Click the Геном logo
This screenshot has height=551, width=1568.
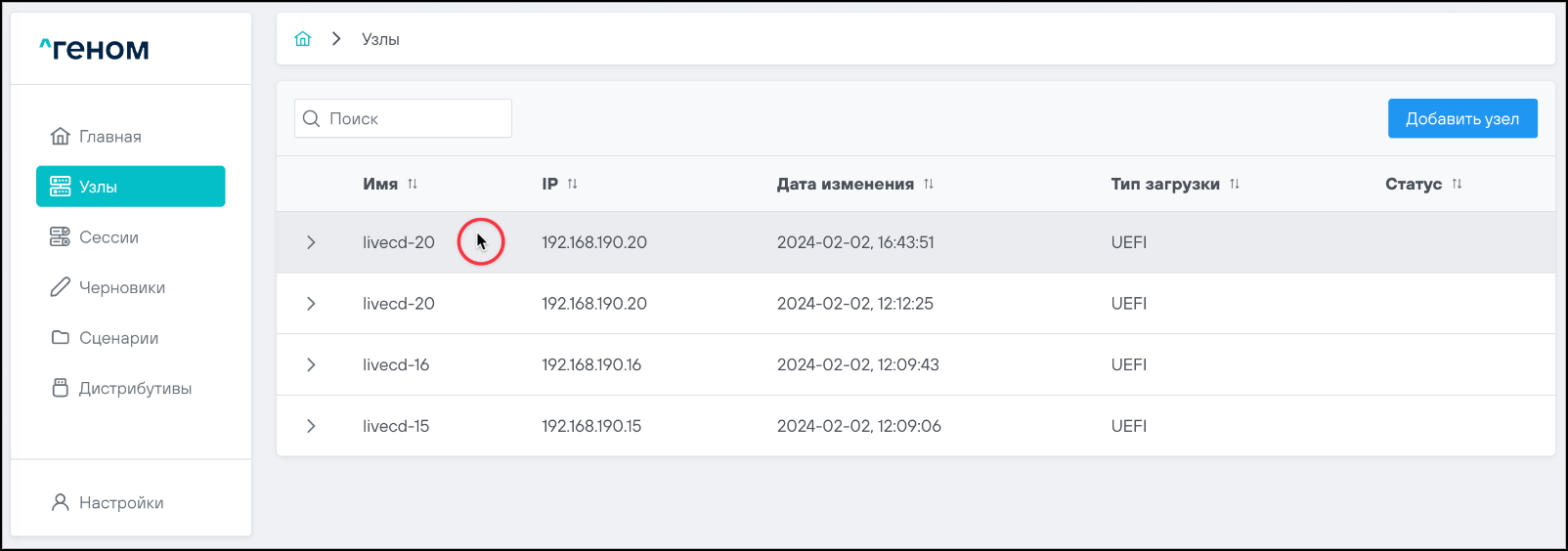click(x=94, y=49)
